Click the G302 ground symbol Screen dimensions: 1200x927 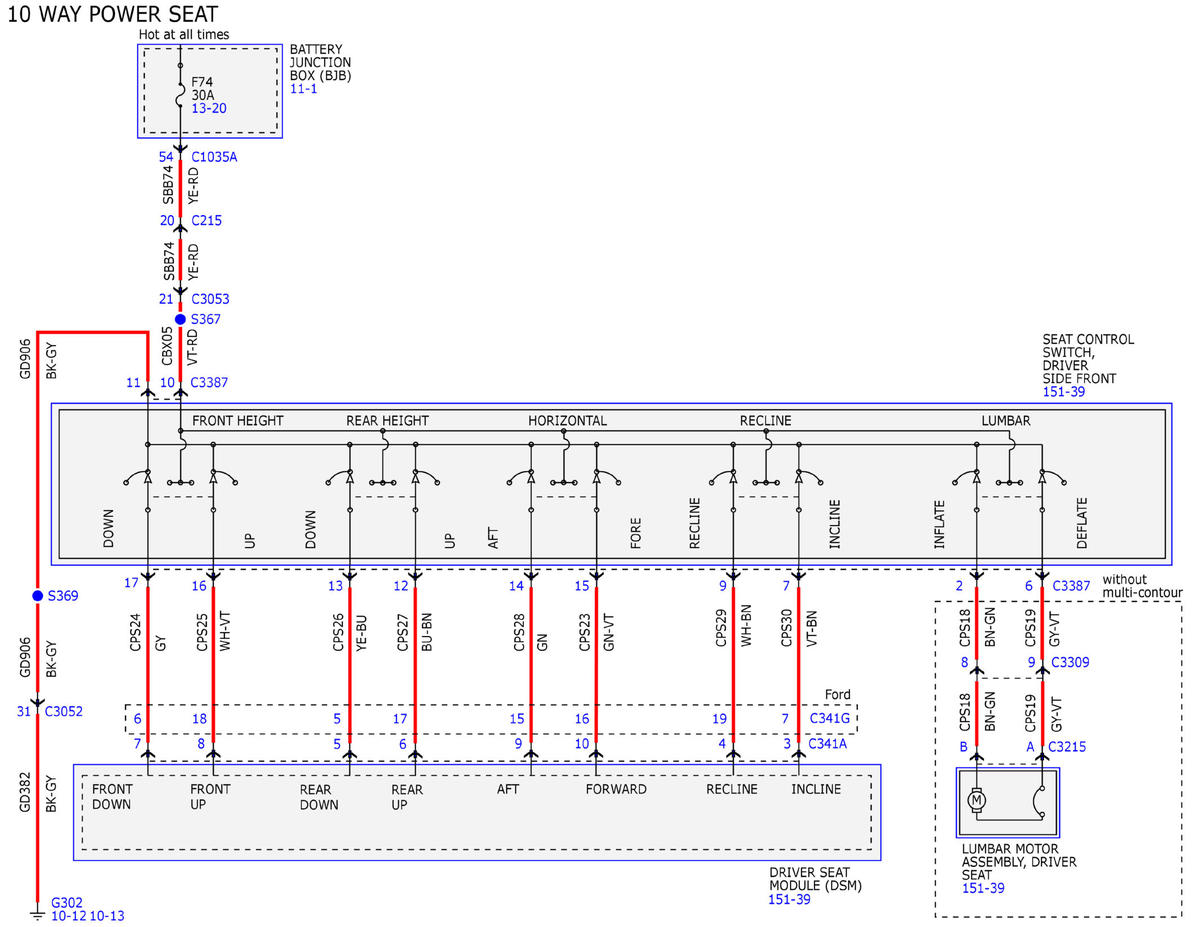pos(37,913)
